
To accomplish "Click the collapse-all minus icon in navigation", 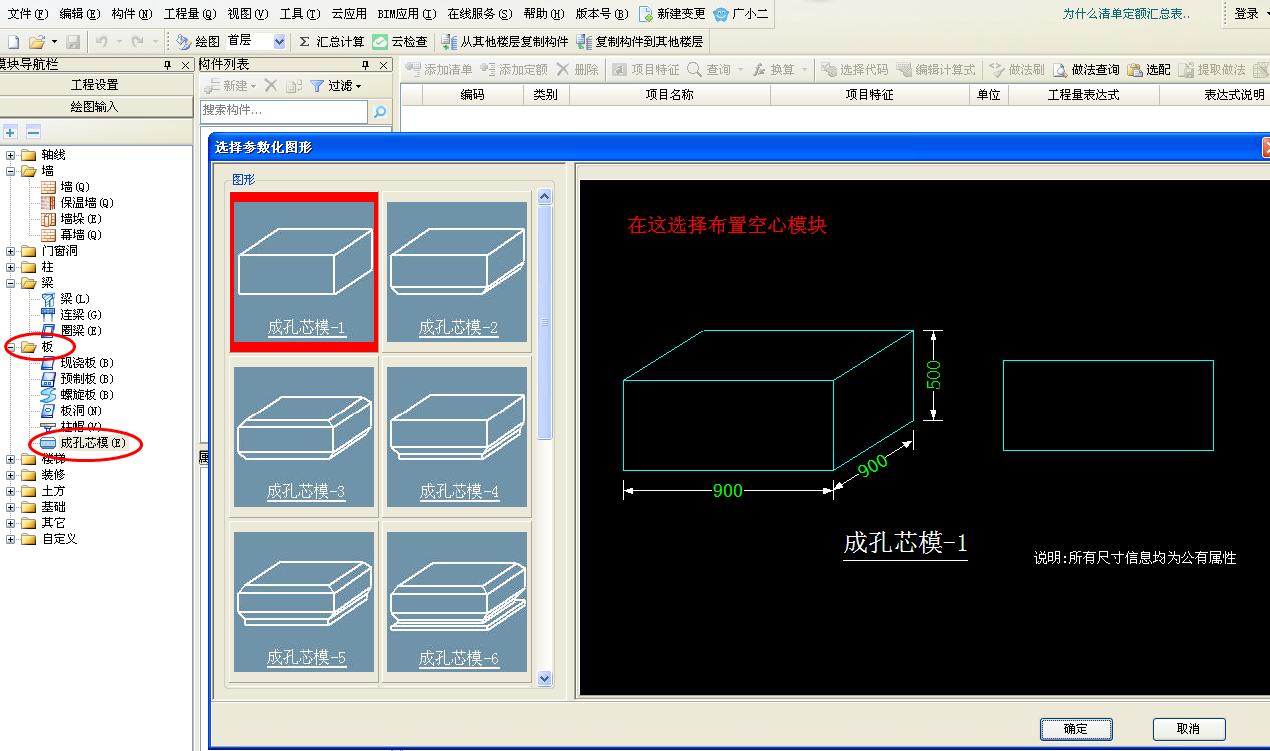I will click(33, 132).
